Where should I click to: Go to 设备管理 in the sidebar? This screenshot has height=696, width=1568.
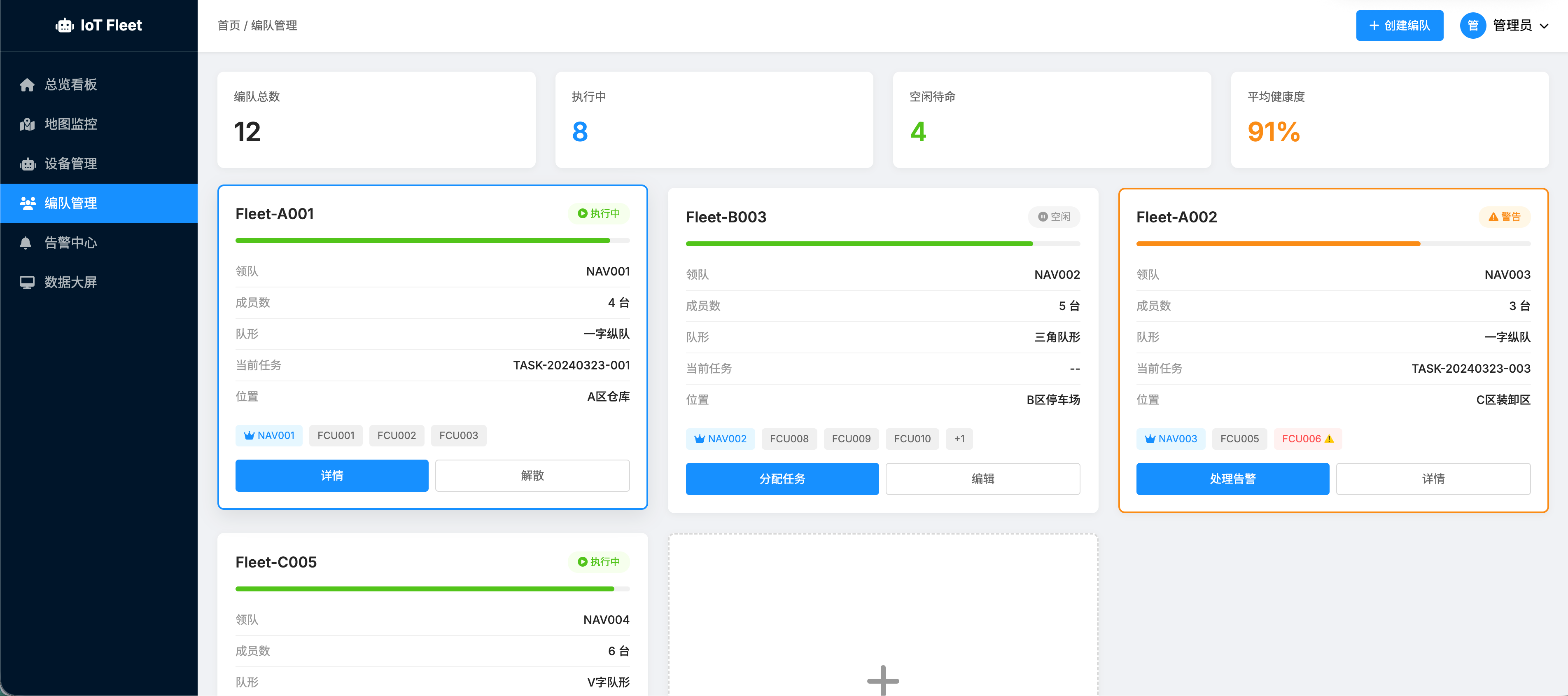98,164
